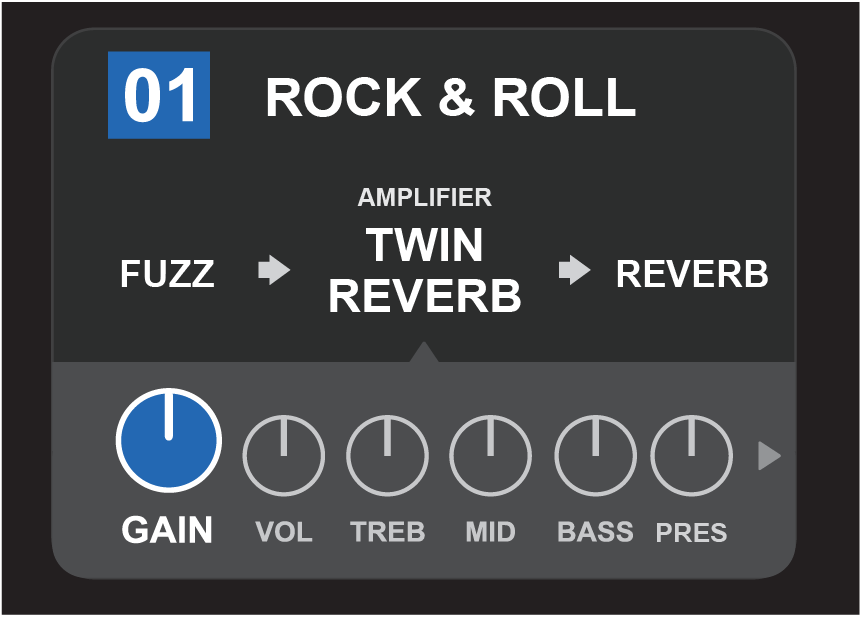862x617 pixels.
Task: Click the triangle pointer under amplifier
Action: click(424, 353)
